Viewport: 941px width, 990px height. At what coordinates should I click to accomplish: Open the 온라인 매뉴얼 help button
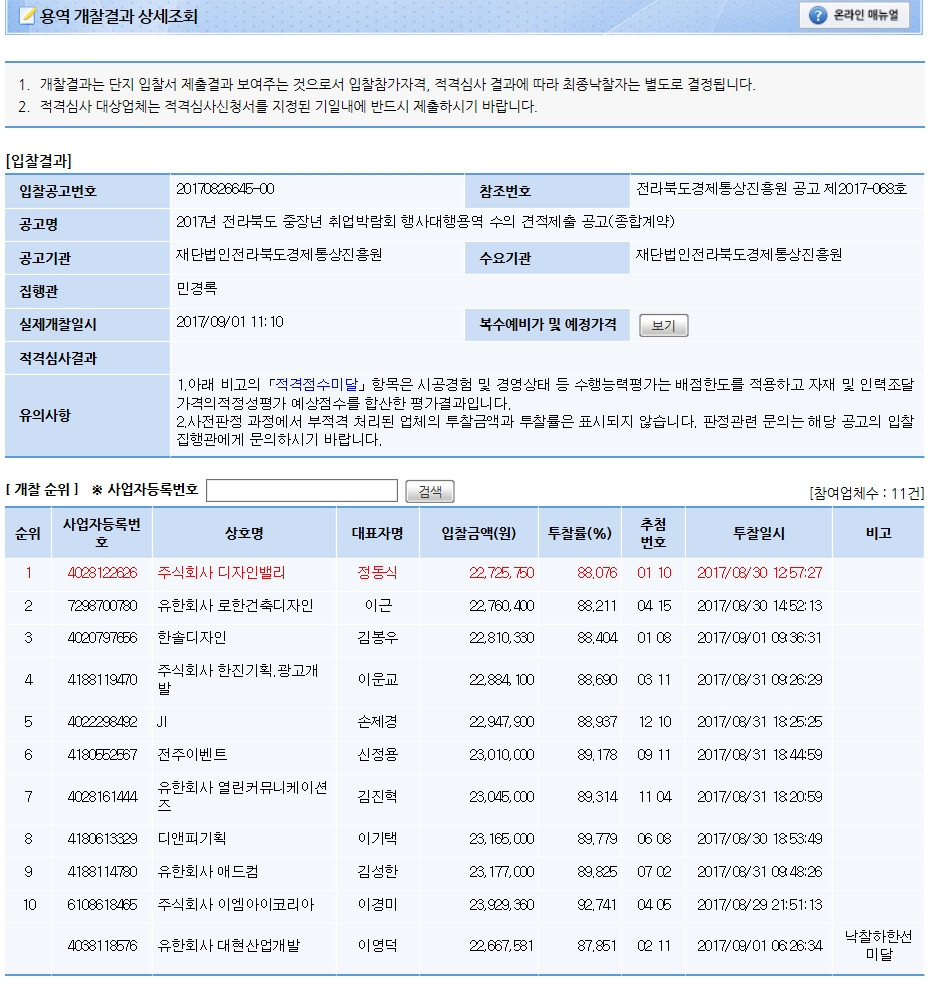coord(854,15)
